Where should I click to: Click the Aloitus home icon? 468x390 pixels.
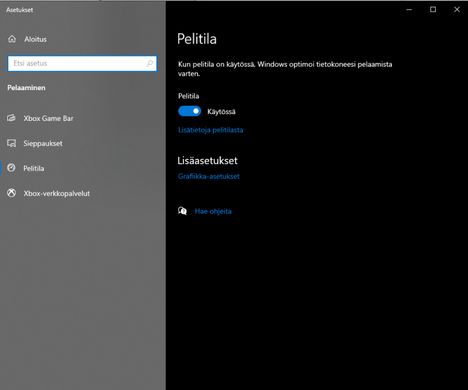tap(12, 39)
